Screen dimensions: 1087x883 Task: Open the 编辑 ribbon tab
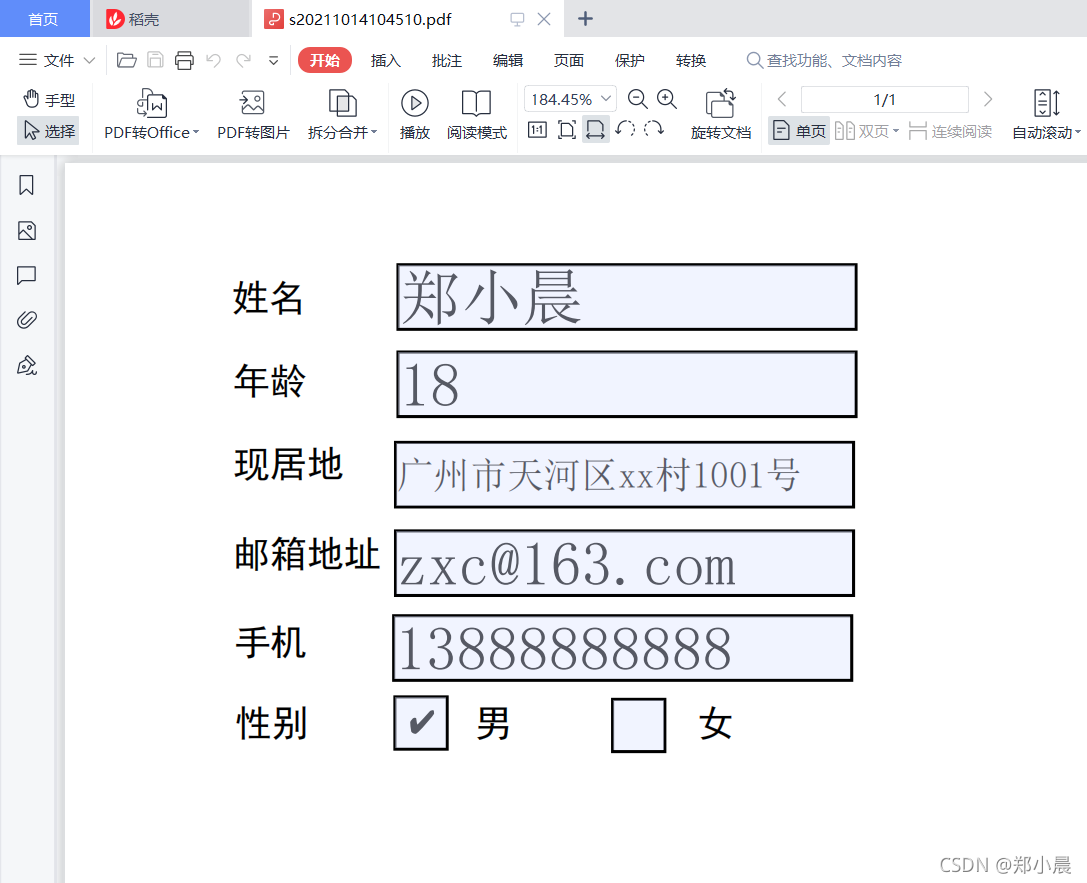507,60
